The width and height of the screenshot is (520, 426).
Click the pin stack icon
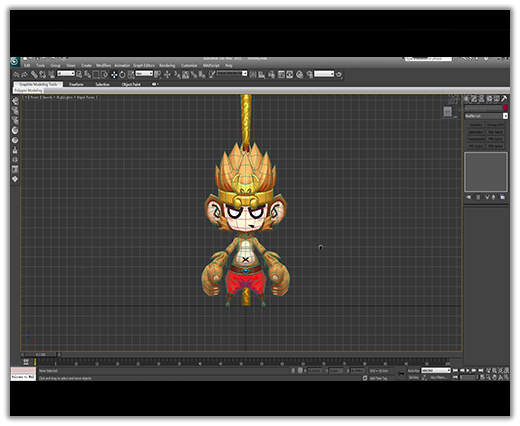point(469,197)
